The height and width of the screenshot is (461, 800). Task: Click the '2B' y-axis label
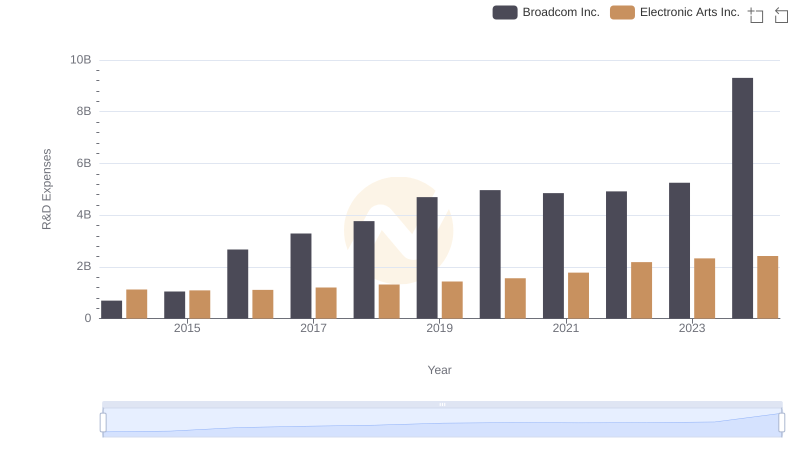tap(84, 266)
